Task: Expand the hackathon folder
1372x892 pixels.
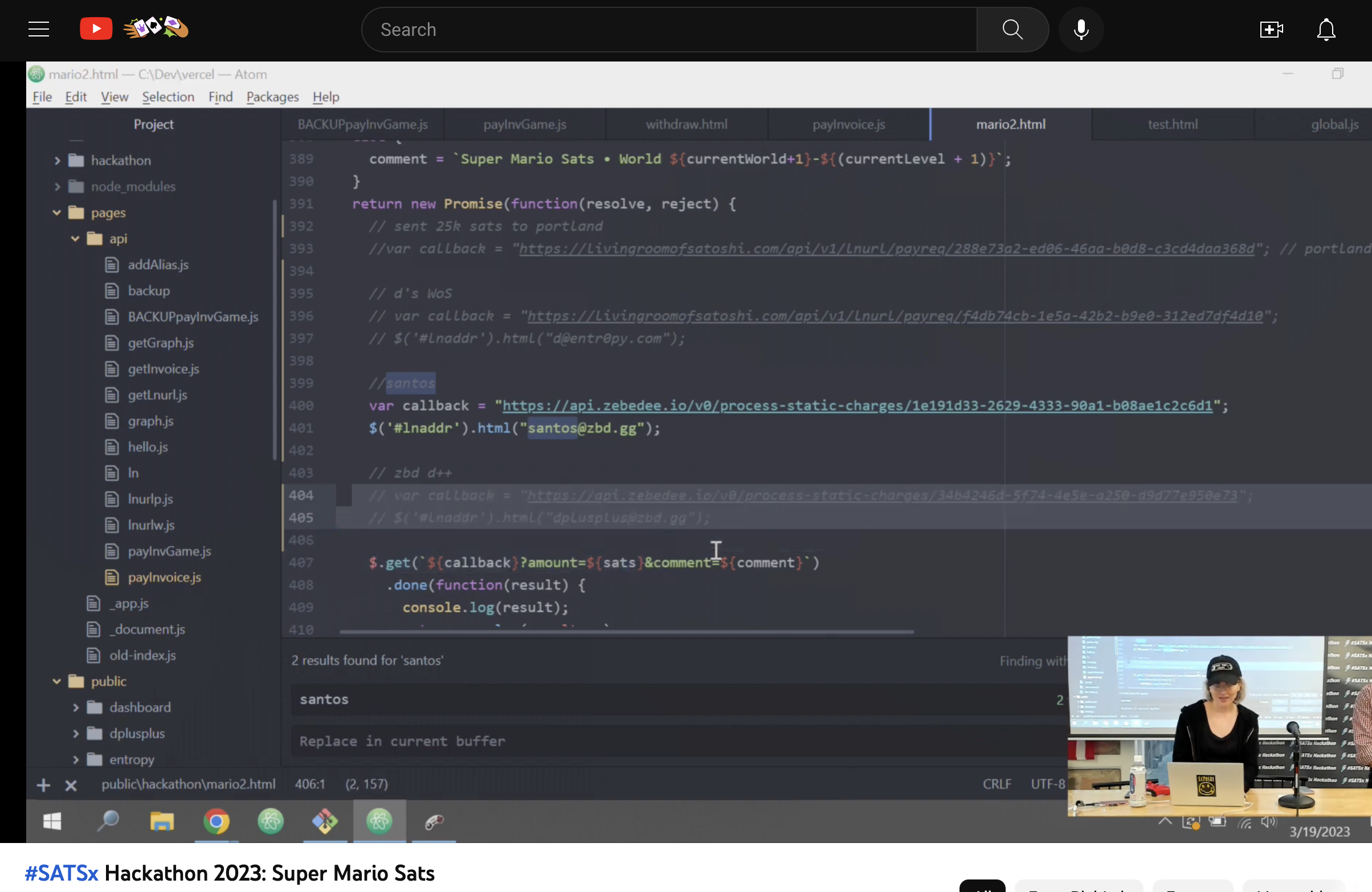Action: (x=57, y=161)
